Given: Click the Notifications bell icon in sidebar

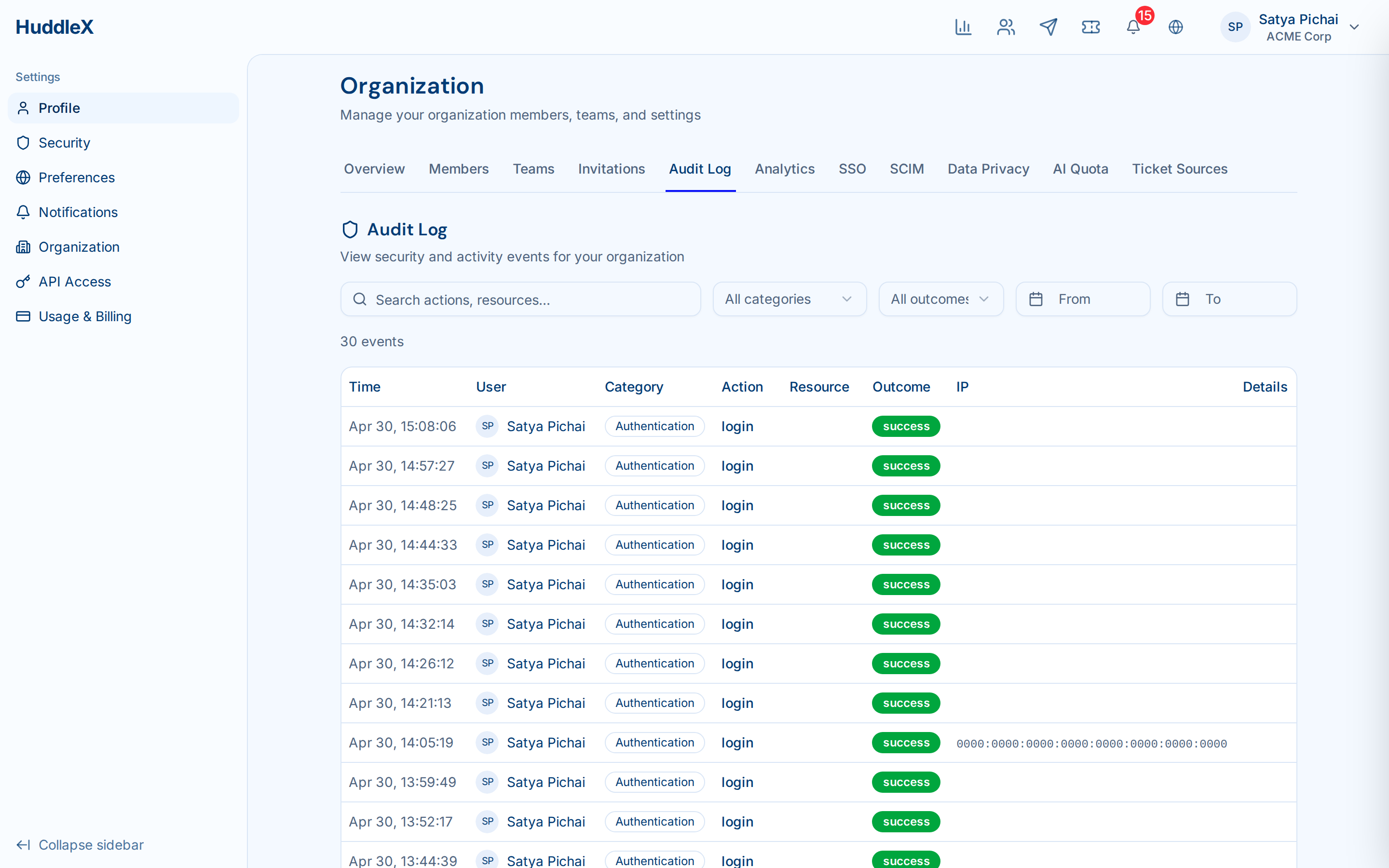Looking at the screenshot, I should tap(23, 212).
